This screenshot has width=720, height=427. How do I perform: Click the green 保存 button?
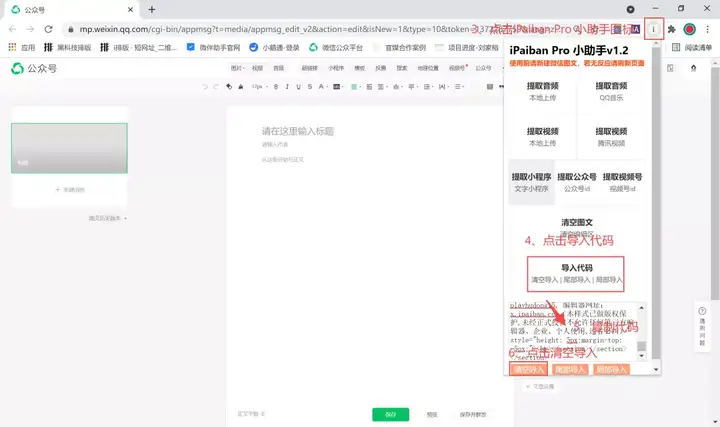tap(390, 414)
